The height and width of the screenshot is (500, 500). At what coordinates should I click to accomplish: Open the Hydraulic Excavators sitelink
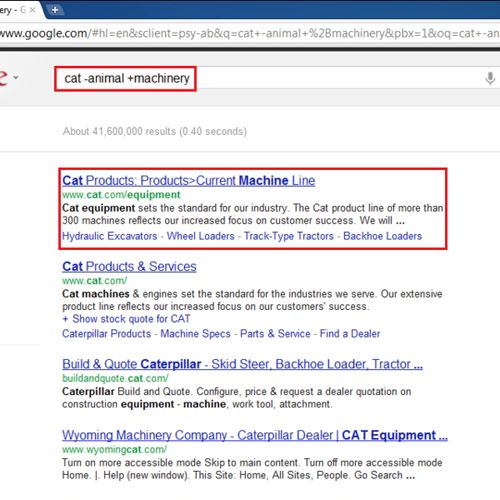(x=110, y=236)
